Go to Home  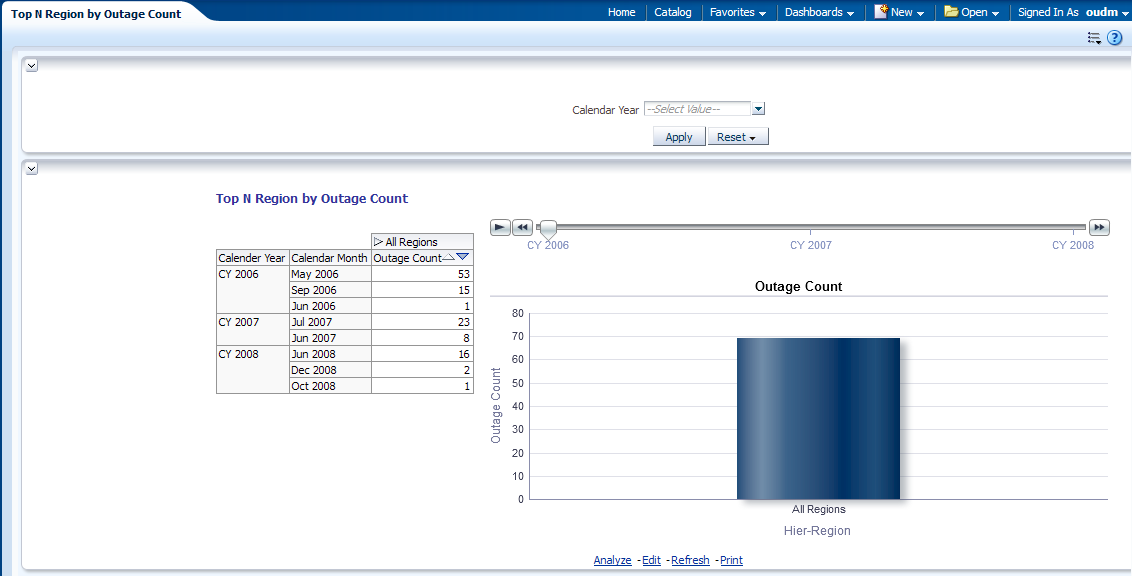pyautogui.click(x=622, y=12)
